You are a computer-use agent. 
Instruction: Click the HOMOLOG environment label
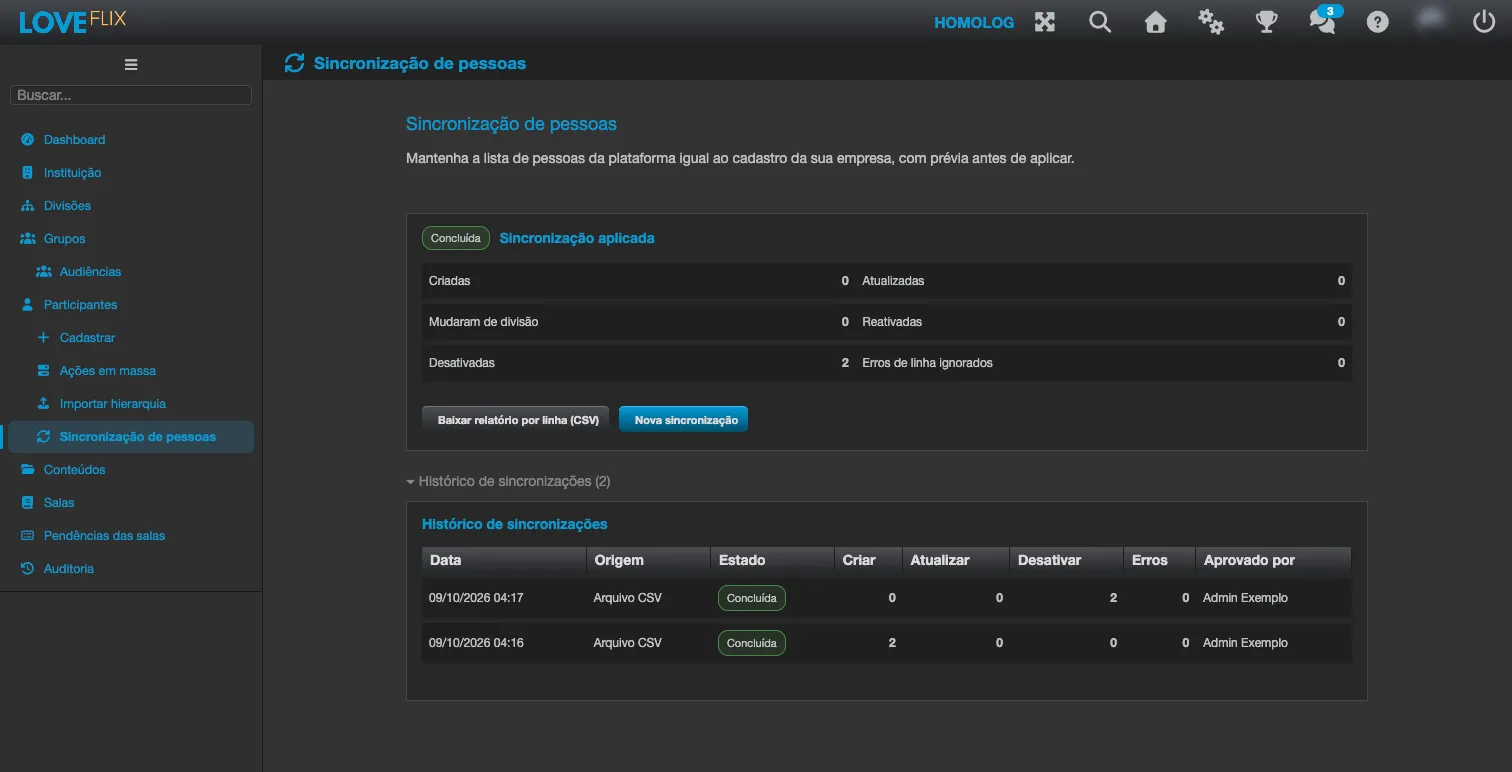pyautogui.click(x=974, y=22)
